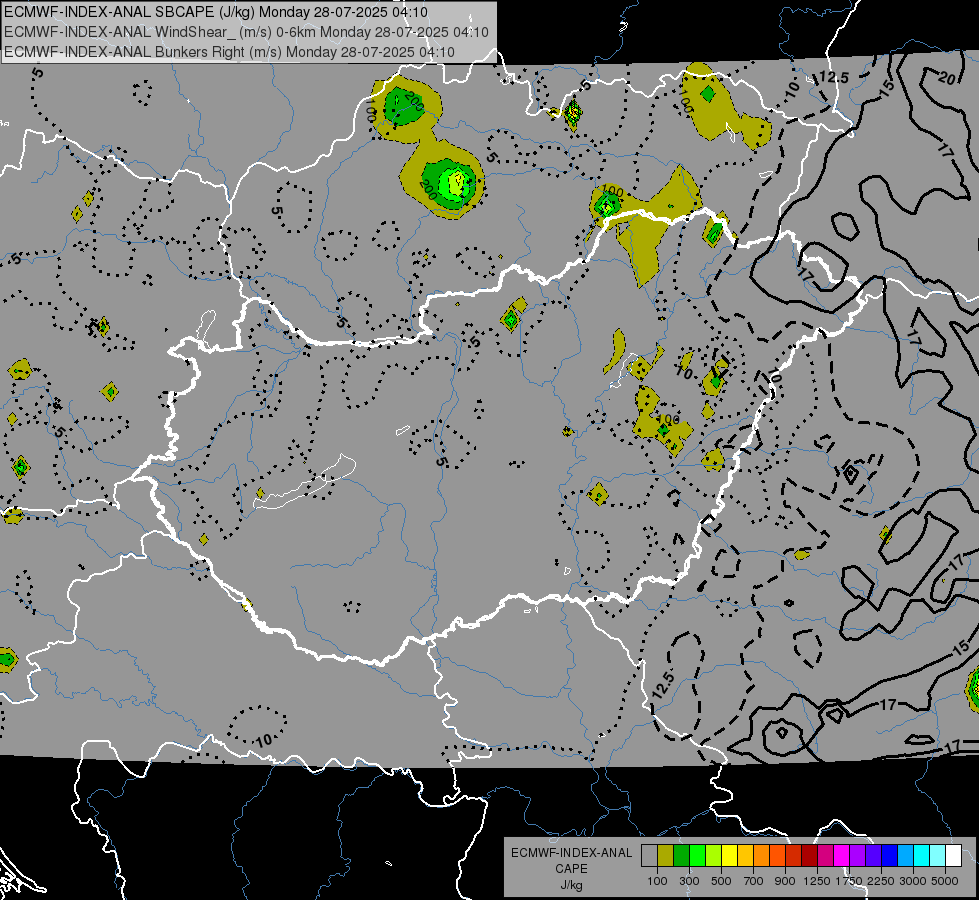Click the legend value 500

(721, 881)
